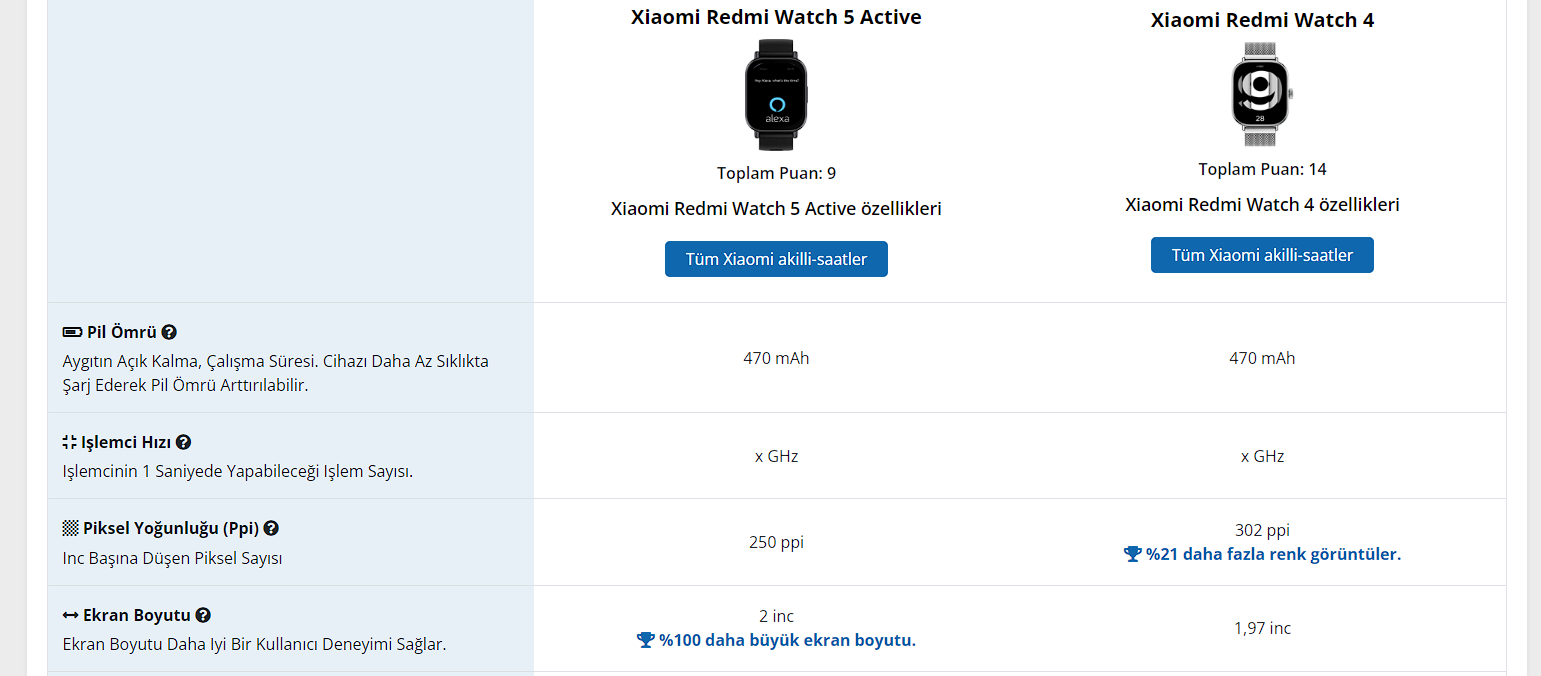Screen dimensions: 1541x676
Task: Open Xiaomi Redmi Watch 5 Active özellikleri link
Action: point(776,209)
